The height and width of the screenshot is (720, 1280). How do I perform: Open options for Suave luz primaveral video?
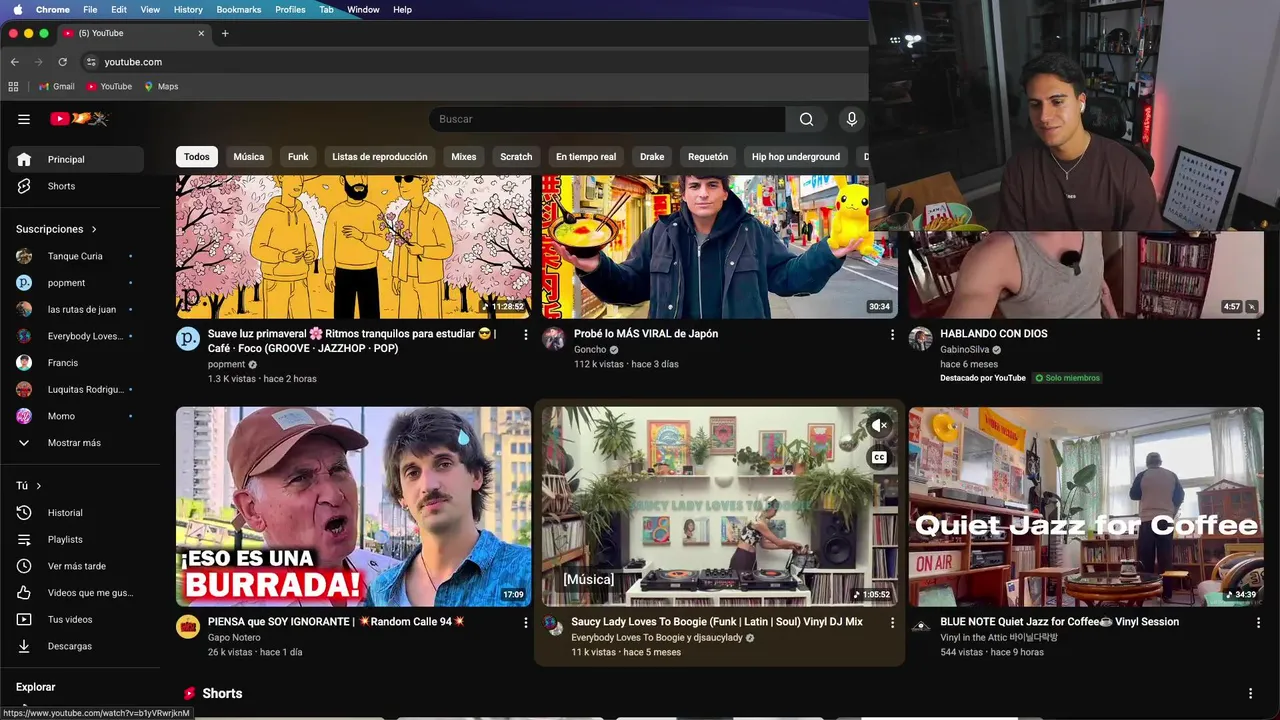point(526,335)
